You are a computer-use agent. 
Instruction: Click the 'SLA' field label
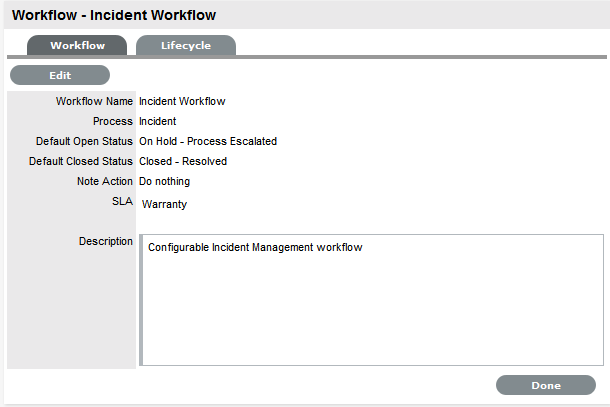coord(122,201)
